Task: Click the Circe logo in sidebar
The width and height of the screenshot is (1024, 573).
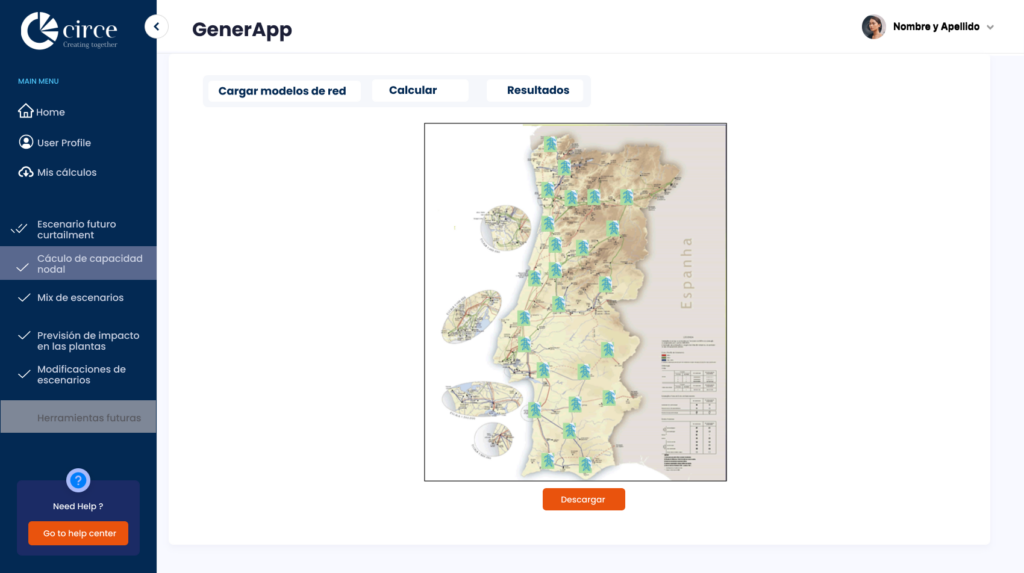Action: click(69, 30)
